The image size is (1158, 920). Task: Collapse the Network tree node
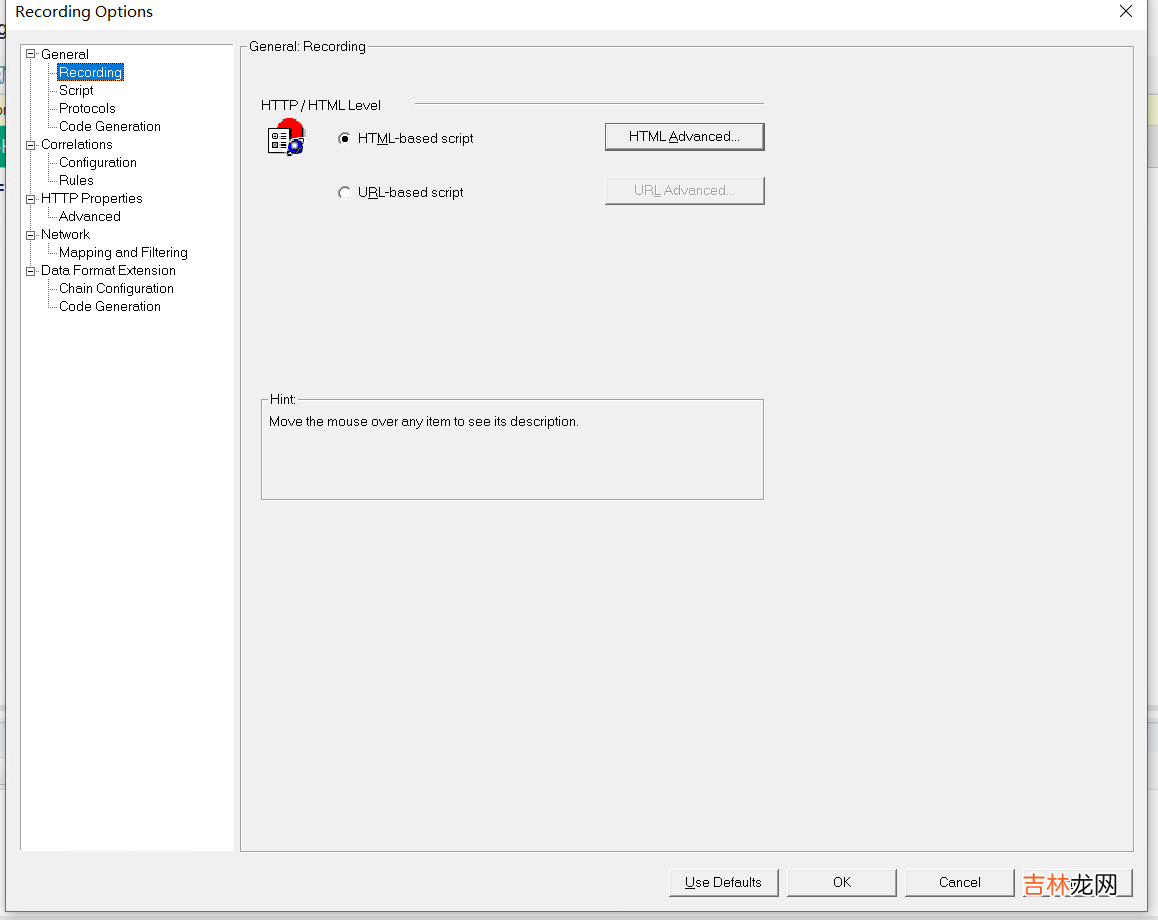31,234
